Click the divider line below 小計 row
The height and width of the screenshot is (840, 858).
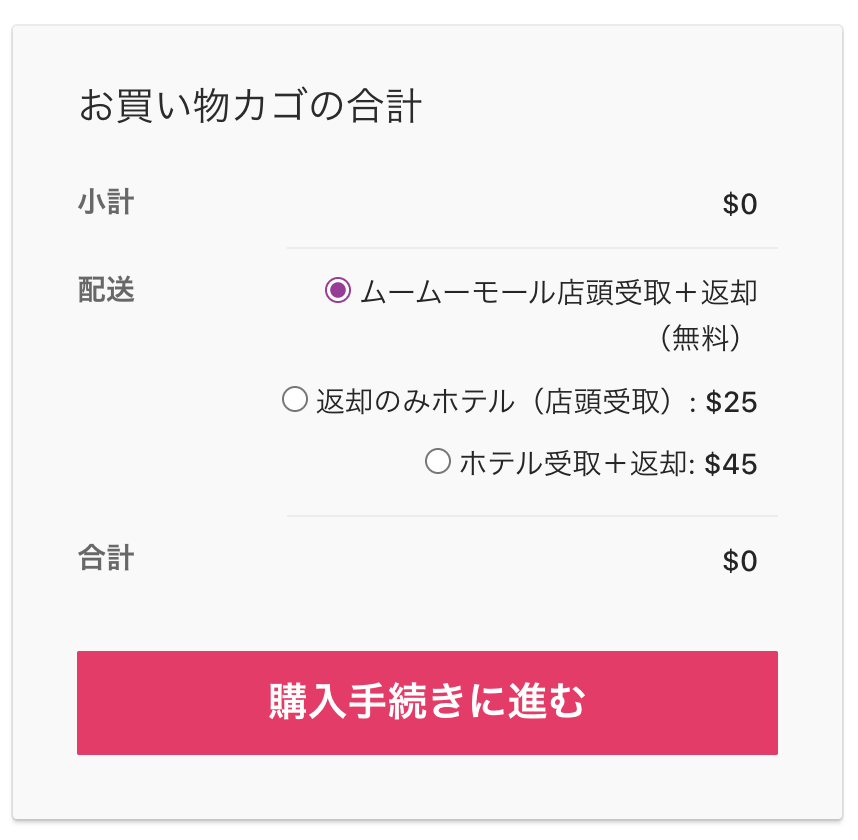click(532, 247)
